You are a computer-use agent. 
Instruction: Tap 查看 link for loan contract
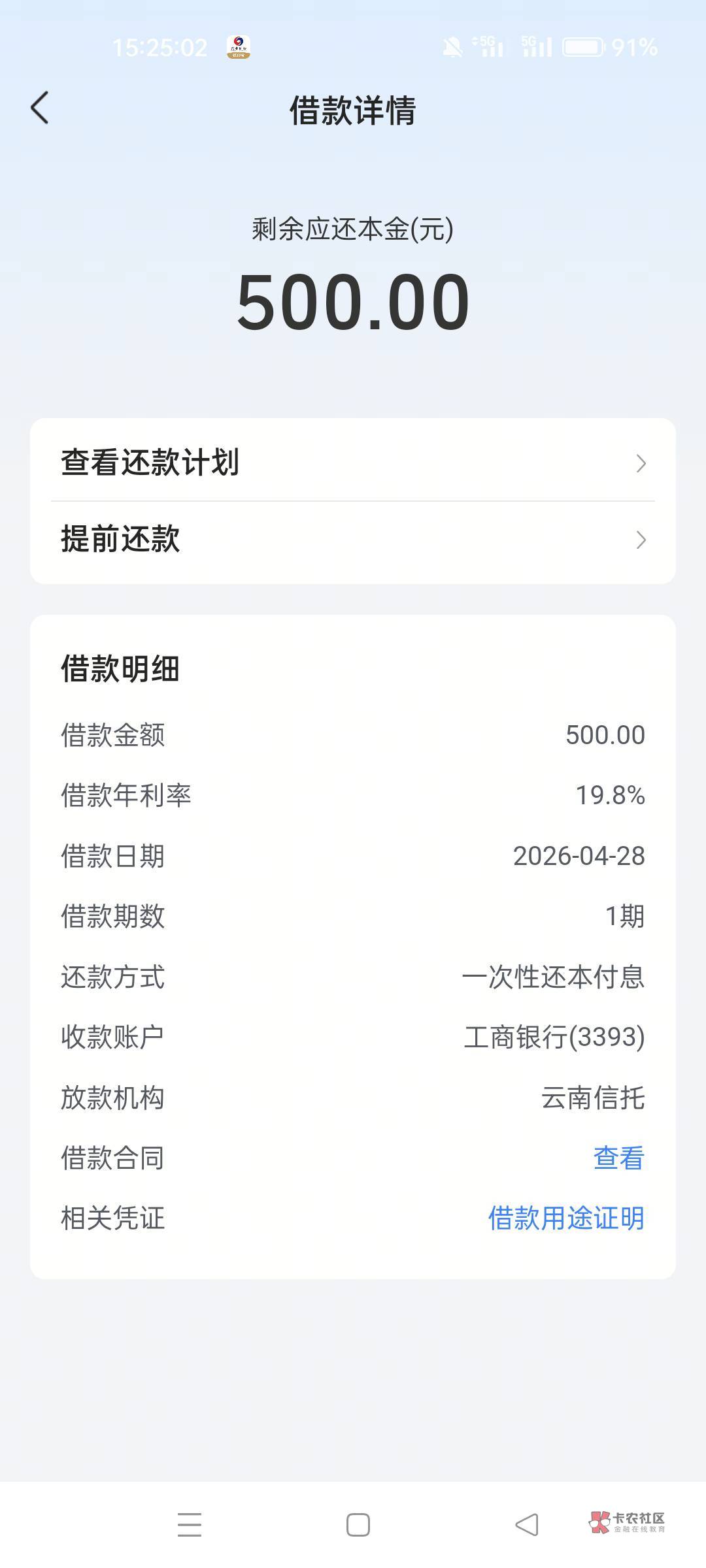click(618, 1158)
